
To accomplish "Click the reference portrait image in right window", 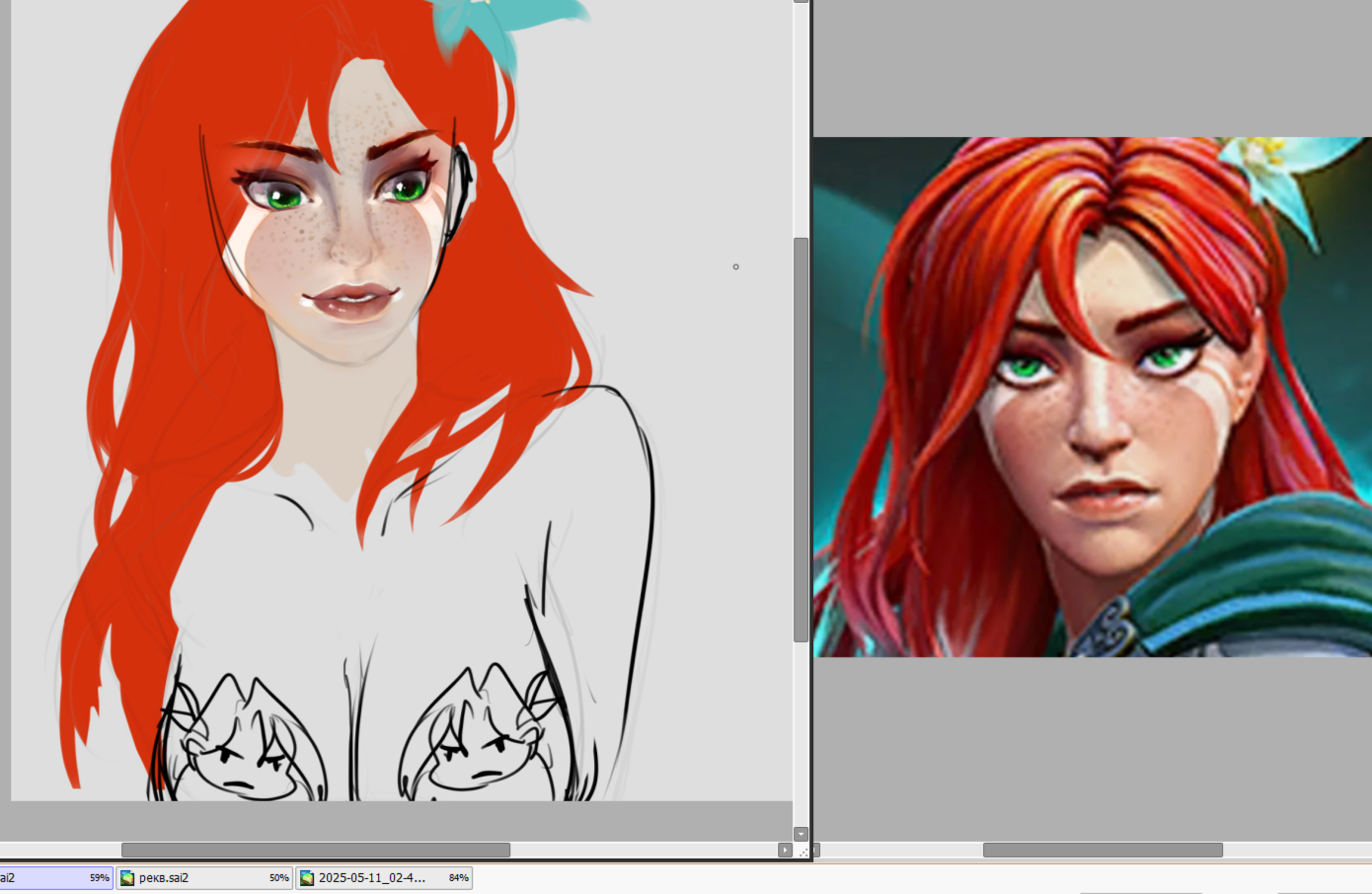I will (1092, 397).
